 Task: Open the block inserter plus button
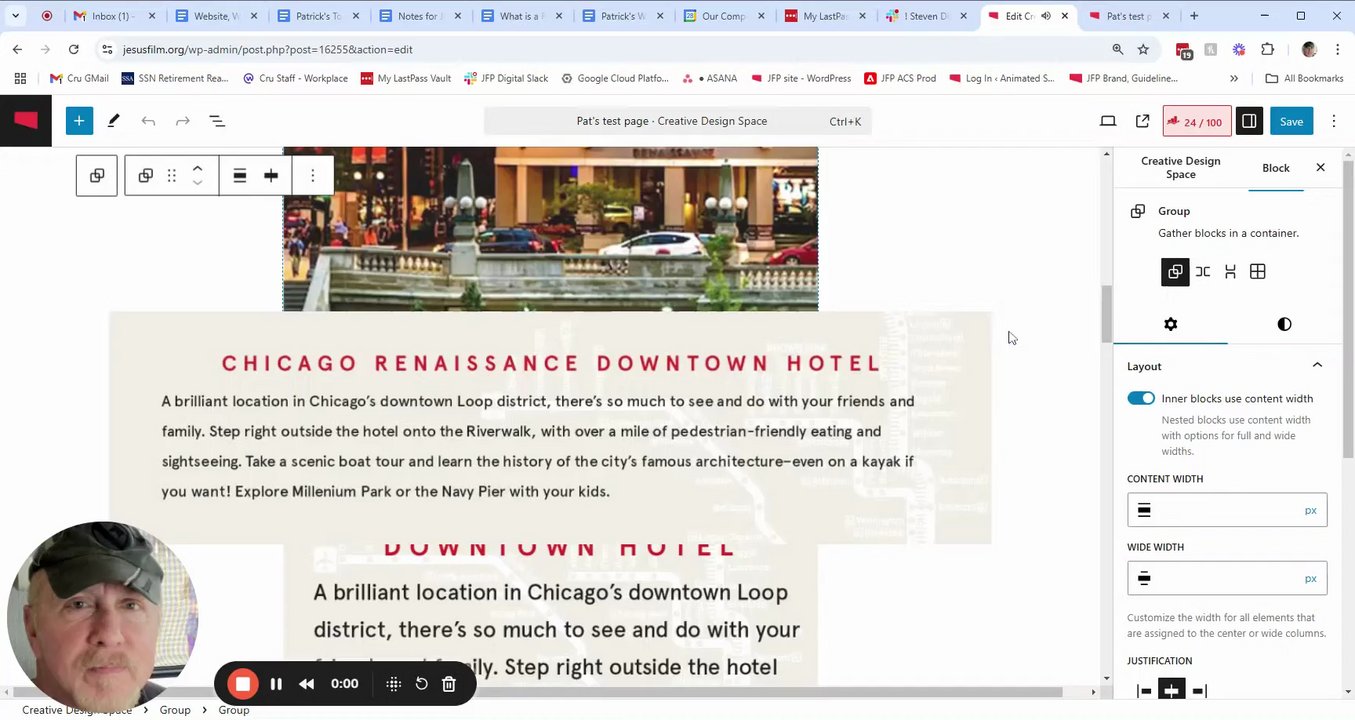click(79, 121)
